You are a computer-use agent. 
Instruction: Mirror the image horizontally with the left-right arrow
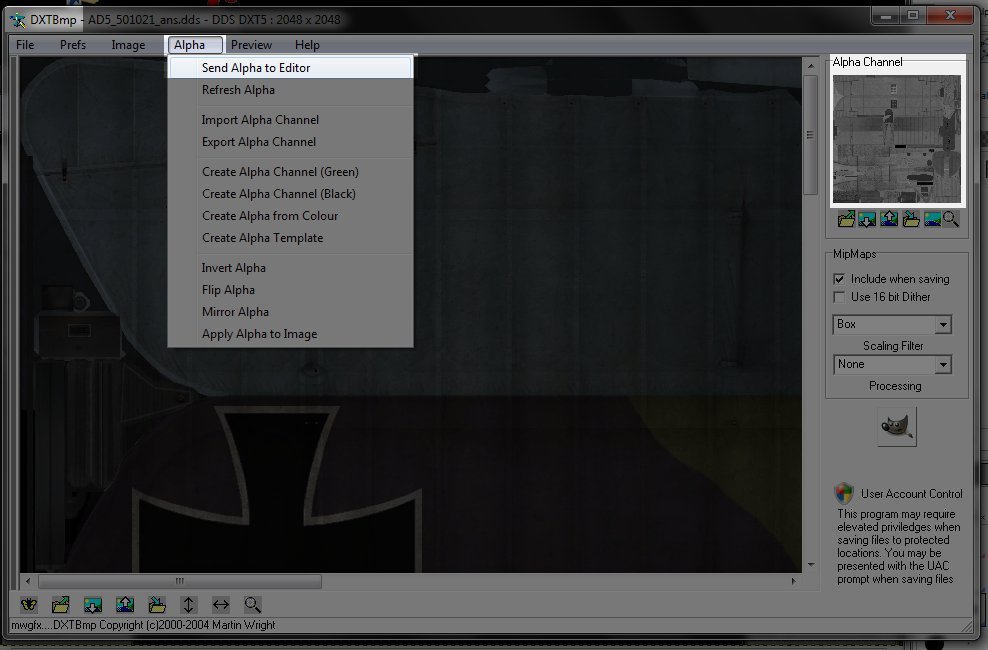point(221,605)
